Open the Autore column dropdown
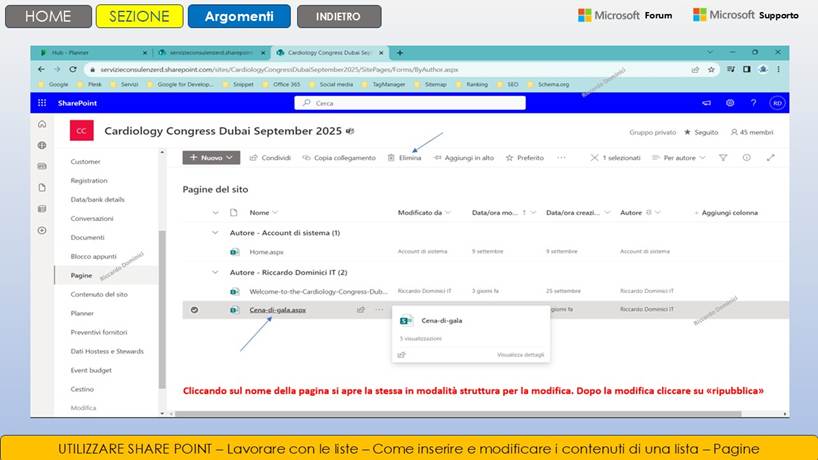Viewport: 818px width, 460px height. tap(640, 213)
